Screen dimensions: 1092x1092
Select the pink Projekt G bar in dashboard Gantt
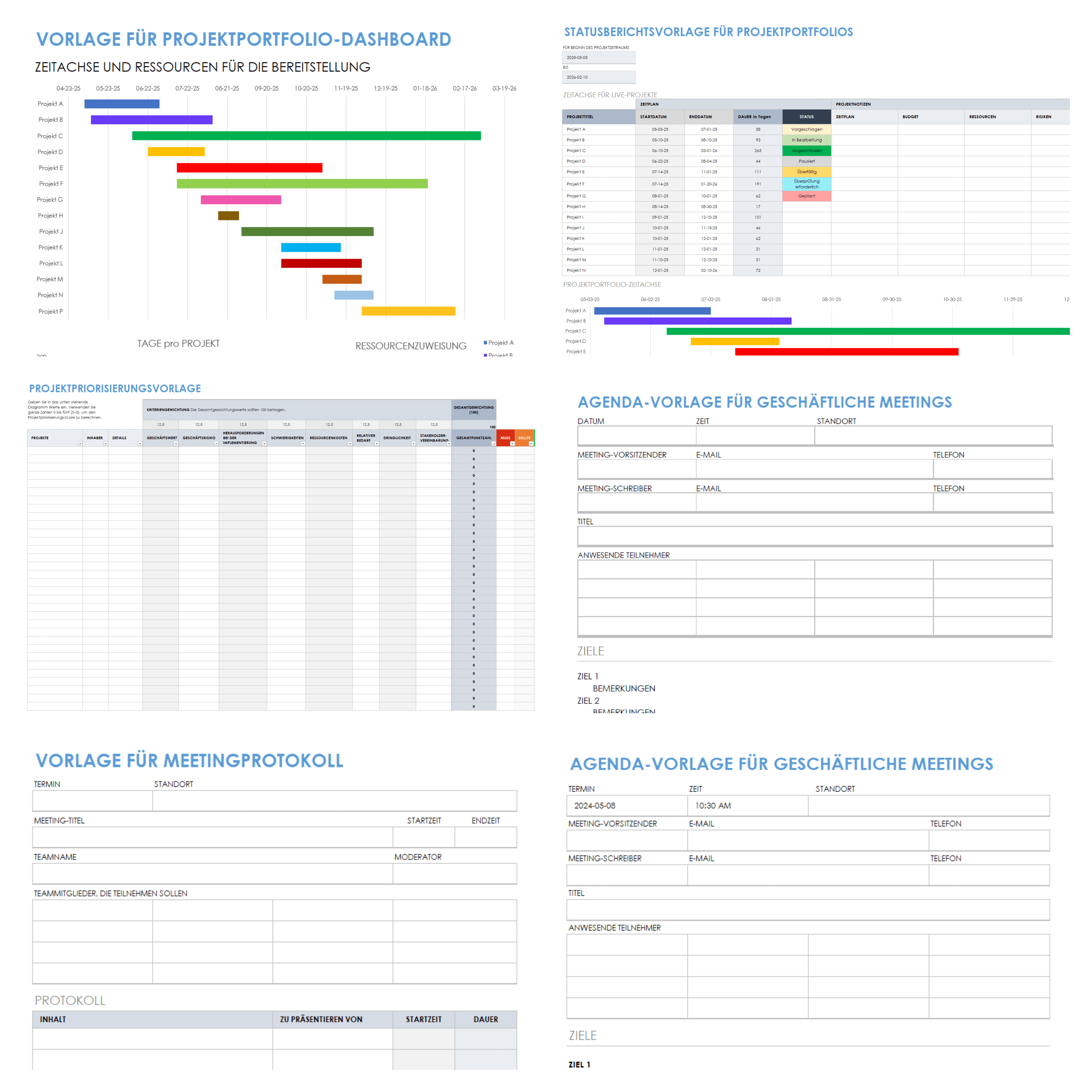click(241, 199)
